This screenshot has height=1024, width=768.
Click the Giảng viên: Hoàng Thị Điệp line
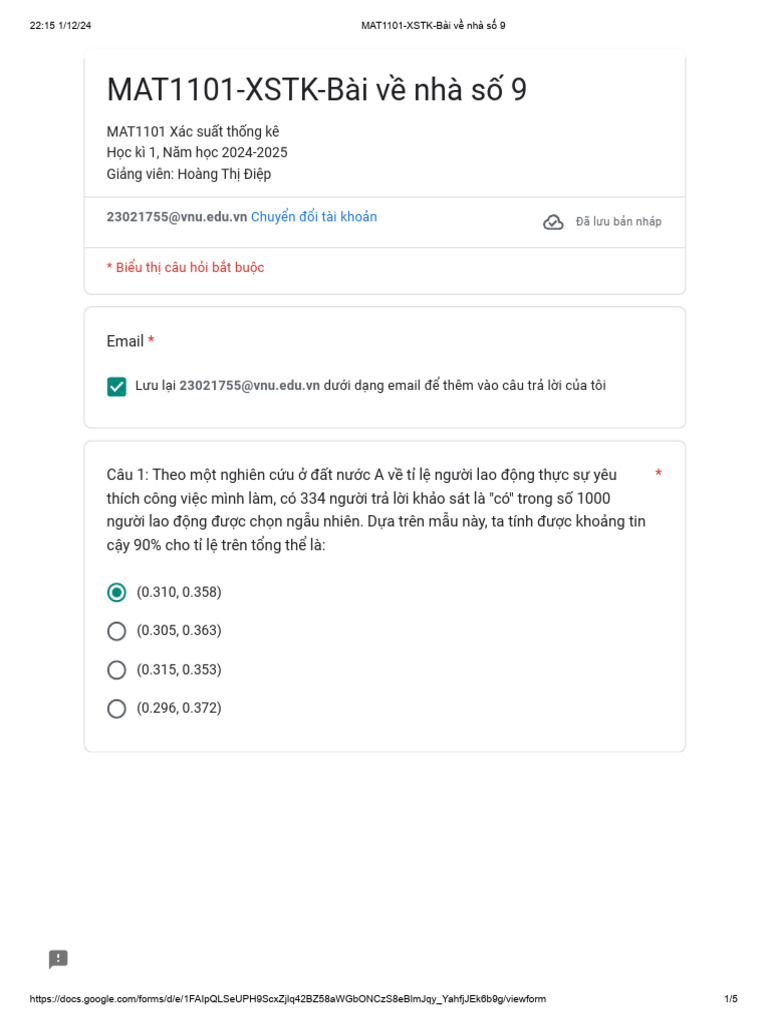tap(189, 174)
